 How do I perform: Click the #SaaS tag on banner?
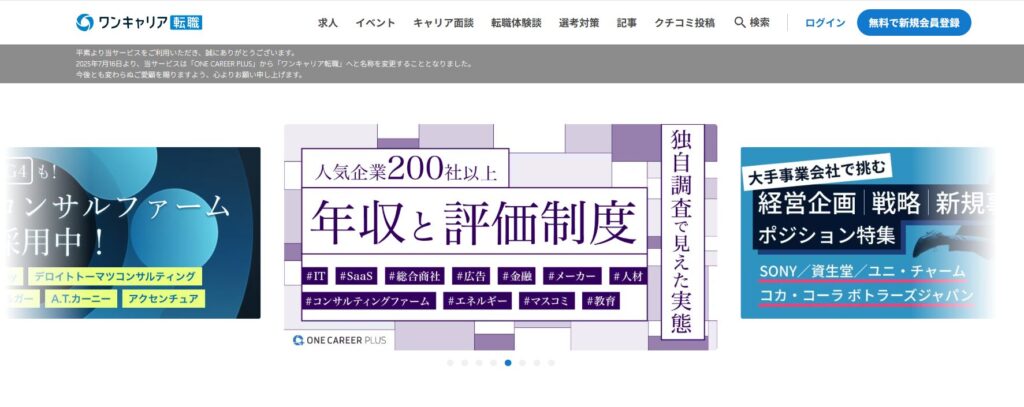point(357,276)
